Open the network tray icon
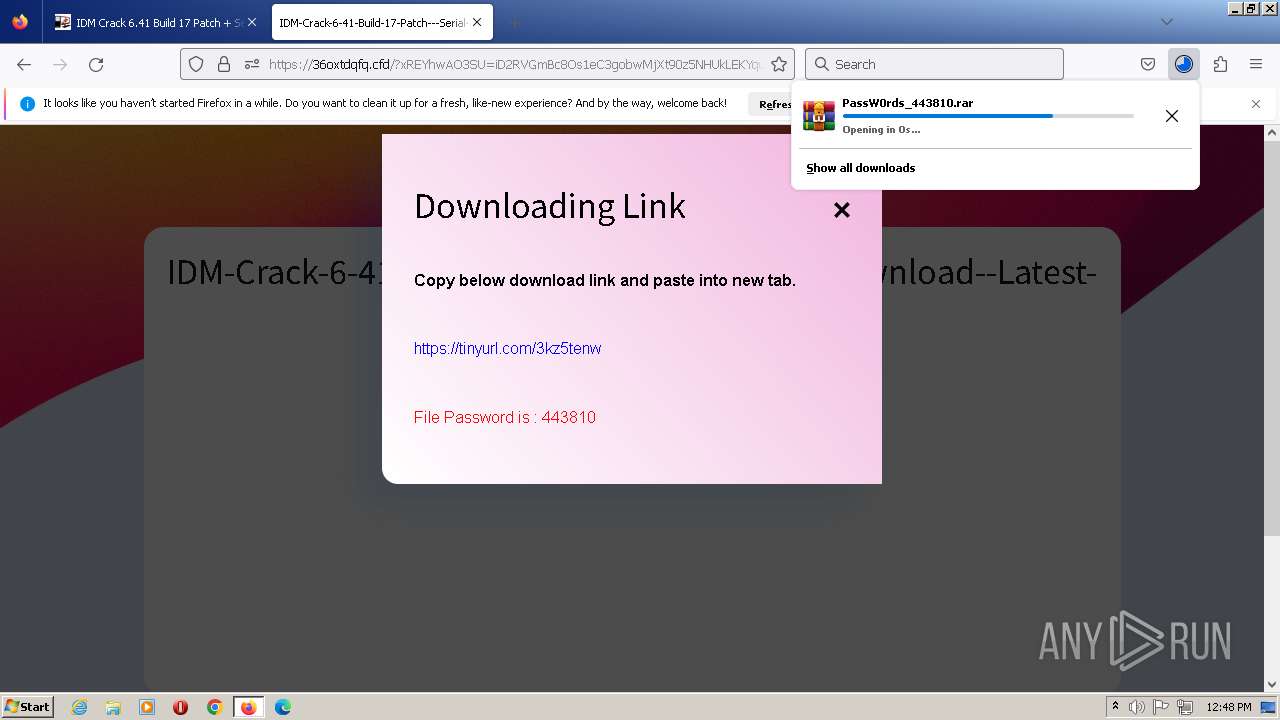 click(x=1185, y=707)
